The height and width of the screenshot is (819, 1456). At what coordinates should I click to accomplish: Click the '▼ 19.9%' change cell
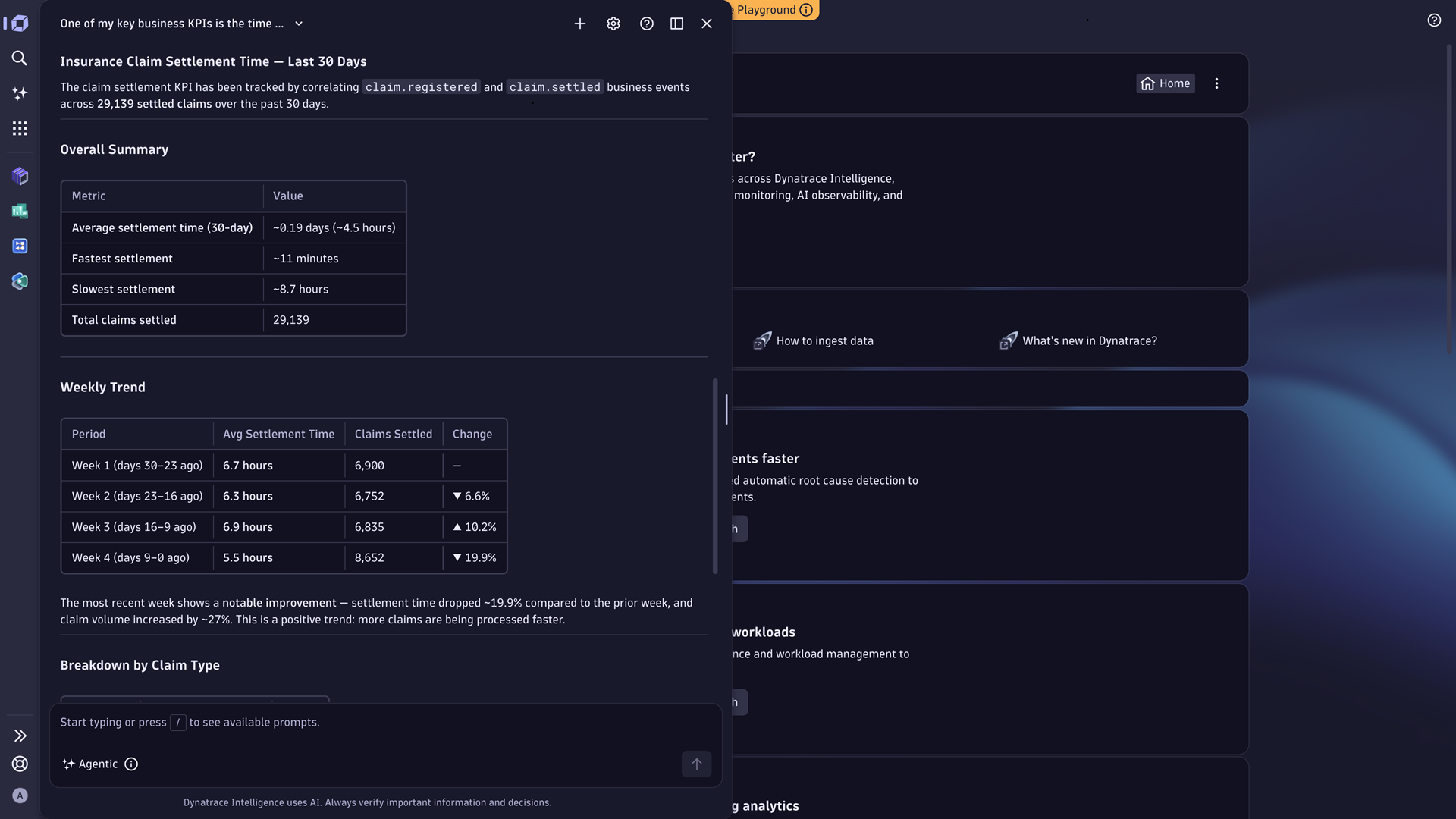pos(475,558)
